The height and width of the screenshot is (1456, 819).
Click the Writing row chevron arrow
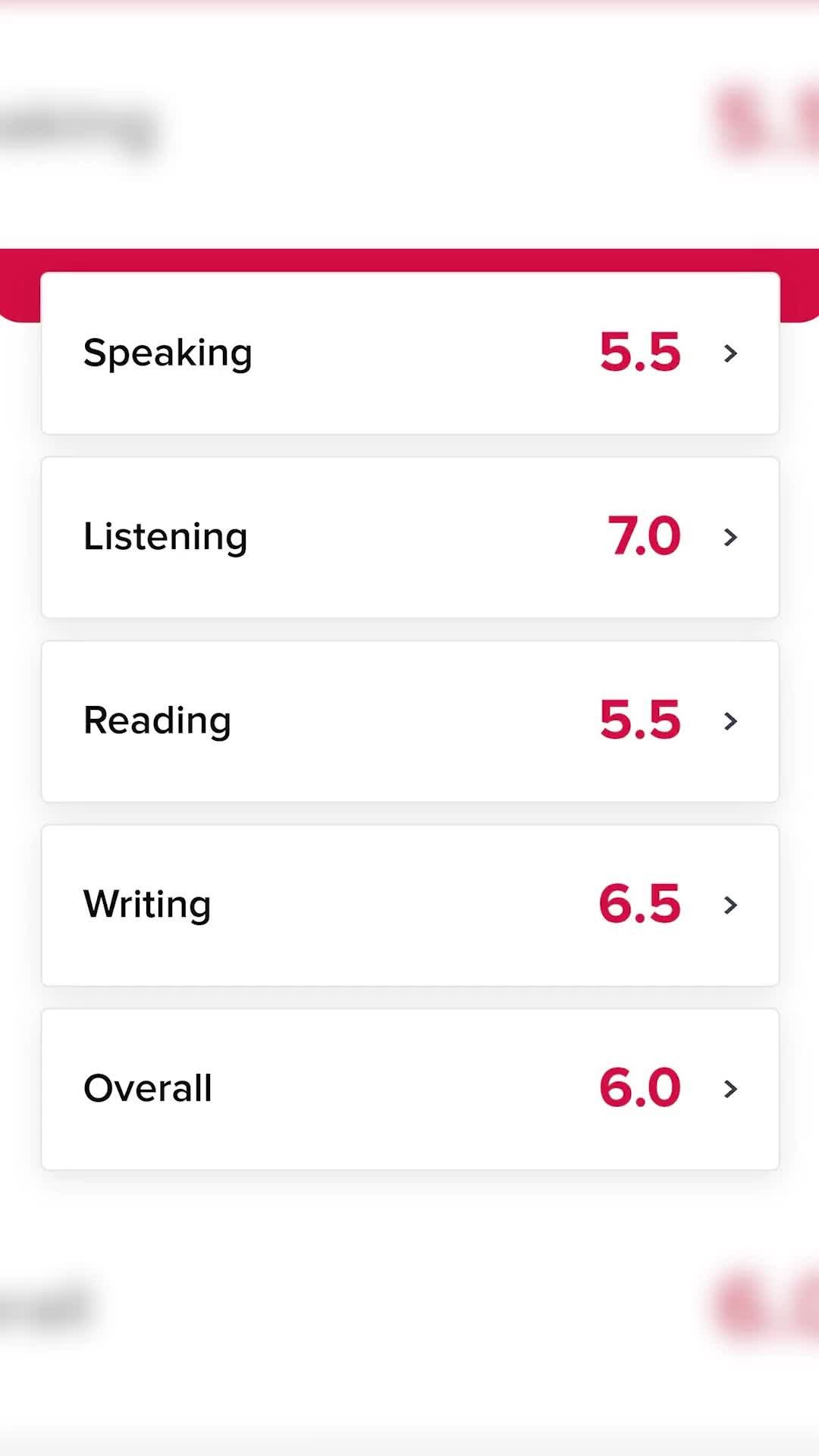730,905
